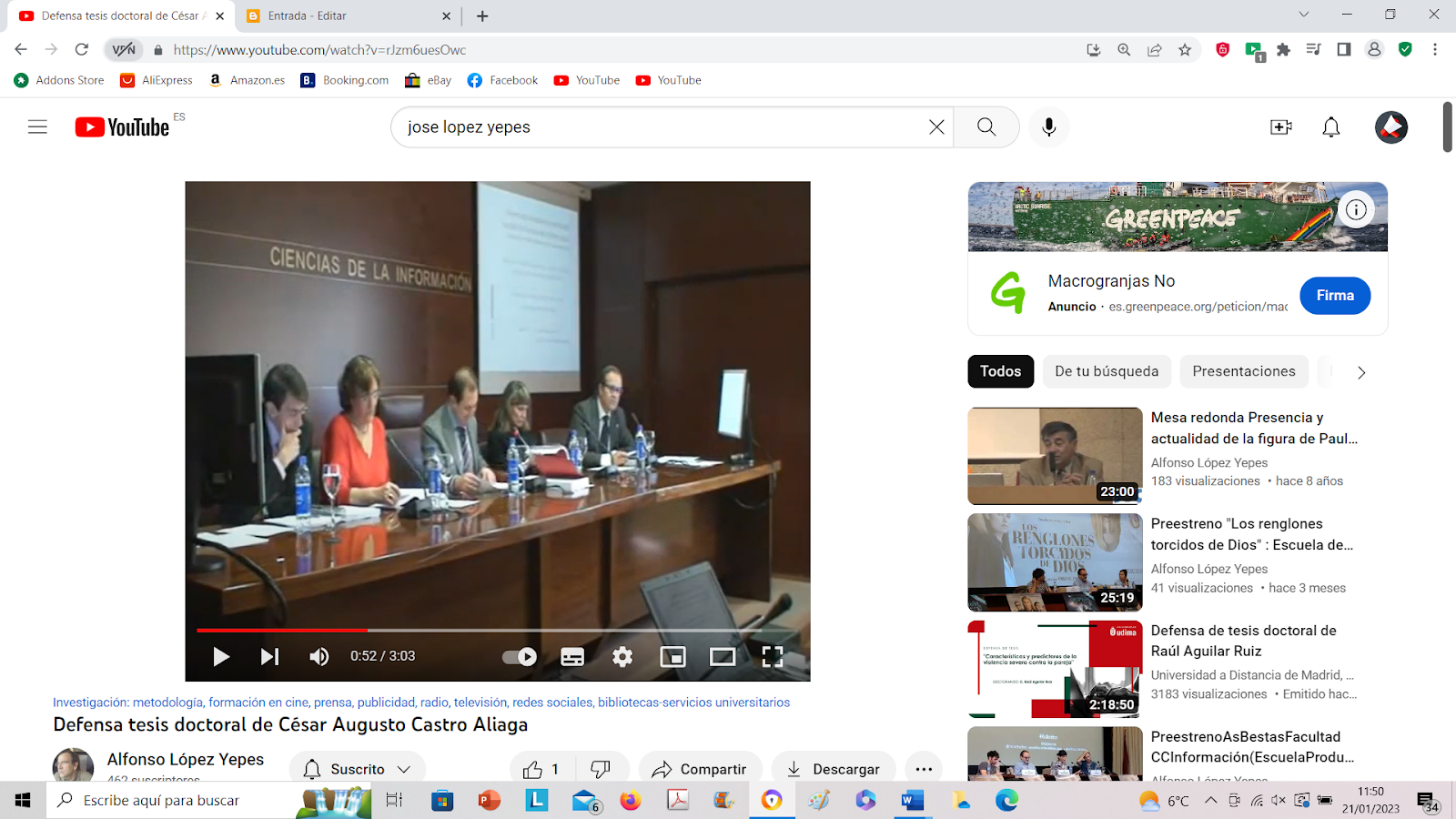This screenshot has width=1456, height=819.
Task: Toggle the VPN badge
Action: 124,50
